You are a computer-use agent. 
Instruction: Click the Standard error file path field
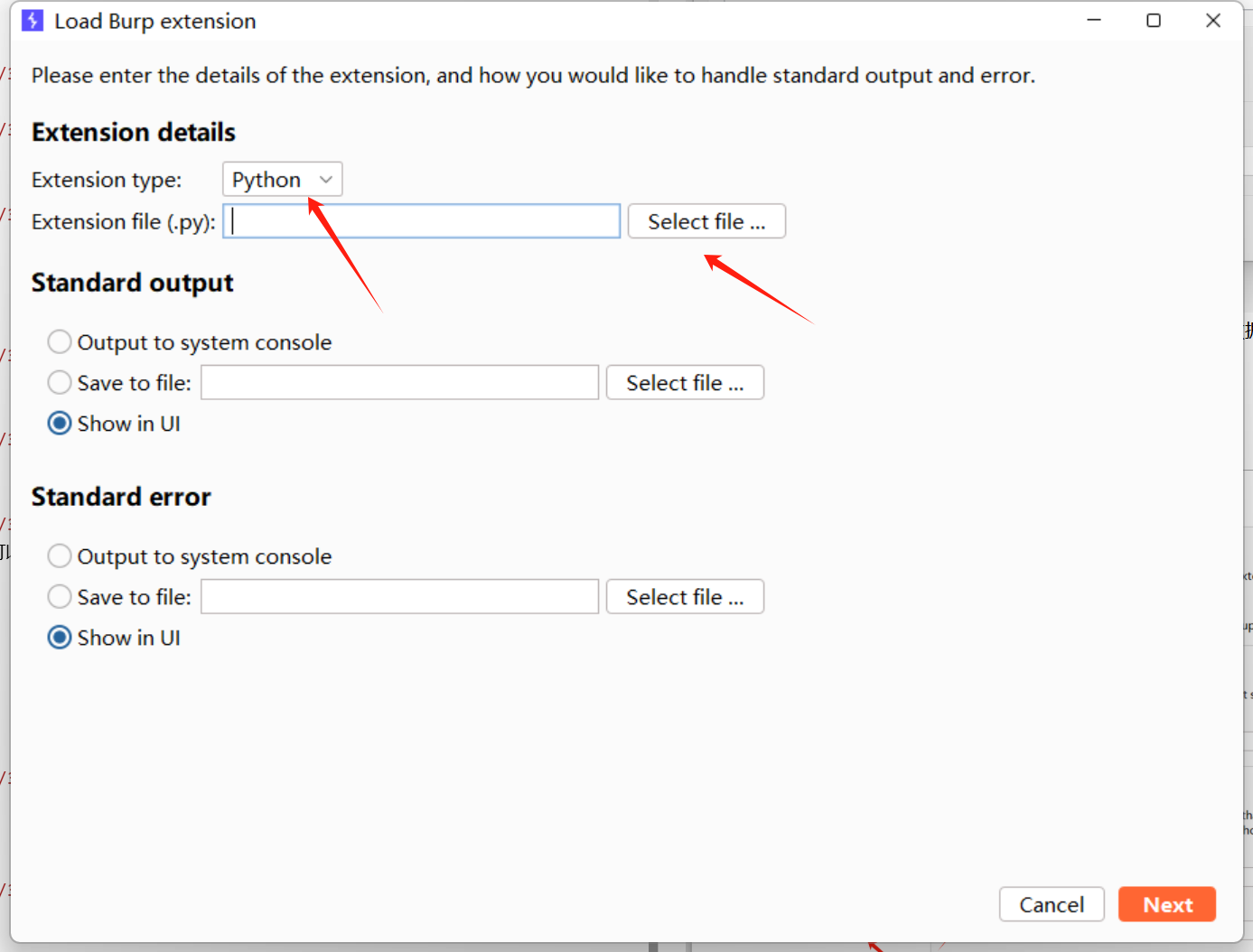(399, 597)
